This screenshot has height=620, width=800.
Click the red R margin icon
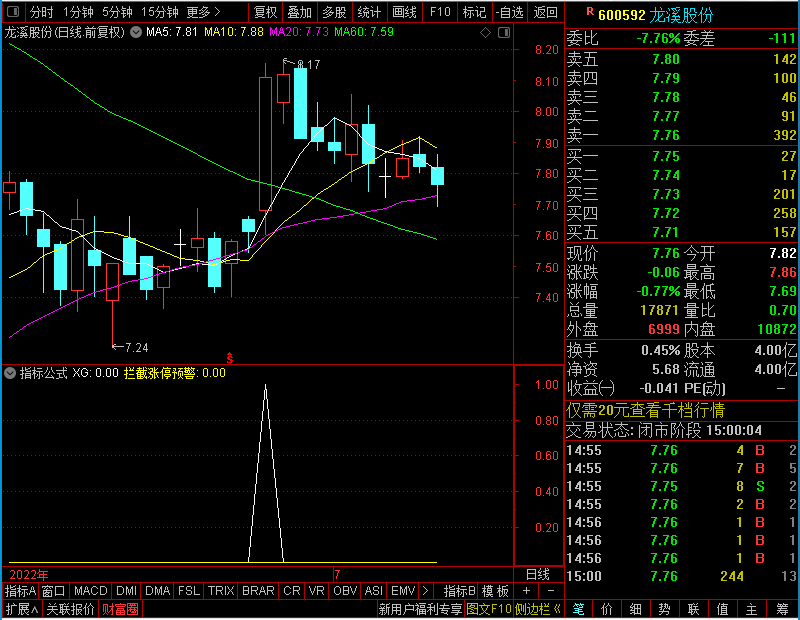click(x=590, y=12)
